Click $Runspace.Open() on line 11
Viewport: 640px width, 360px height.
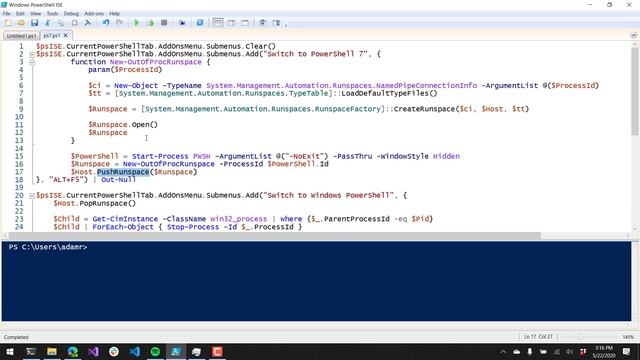point(123,125)
